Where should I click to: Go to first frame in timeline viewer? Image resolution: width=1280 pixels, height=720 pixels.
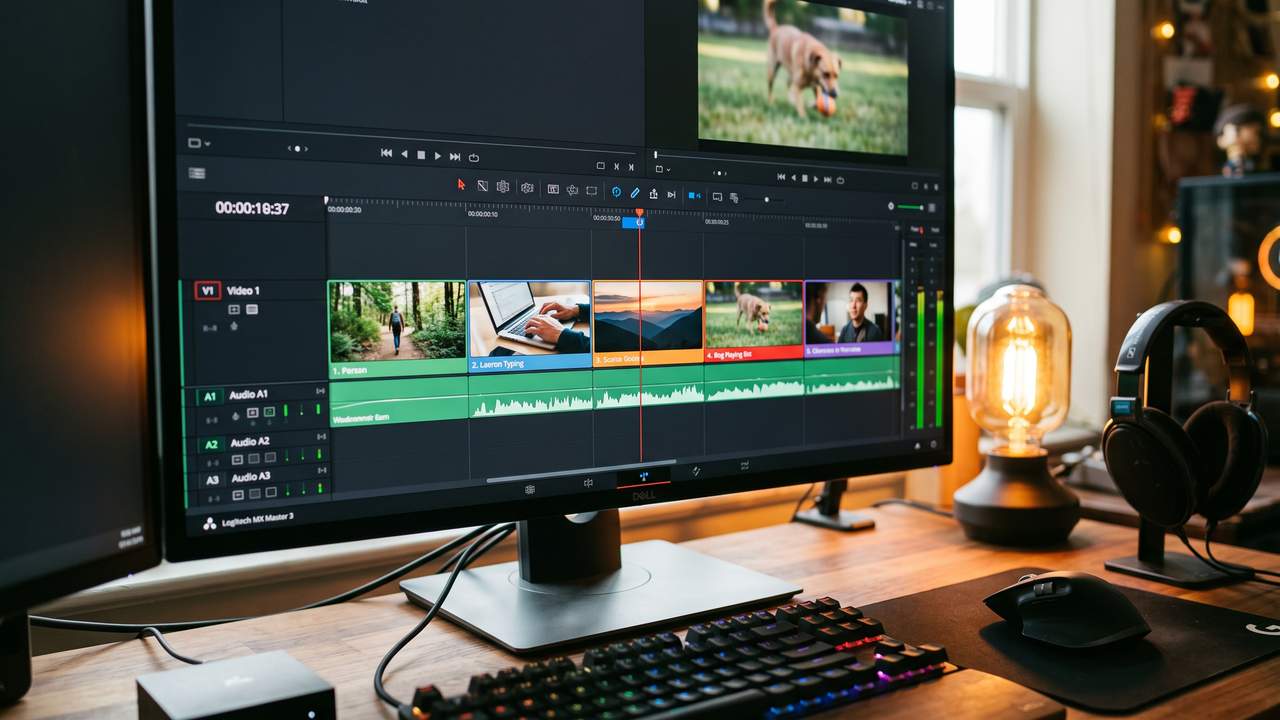point(781,177)
